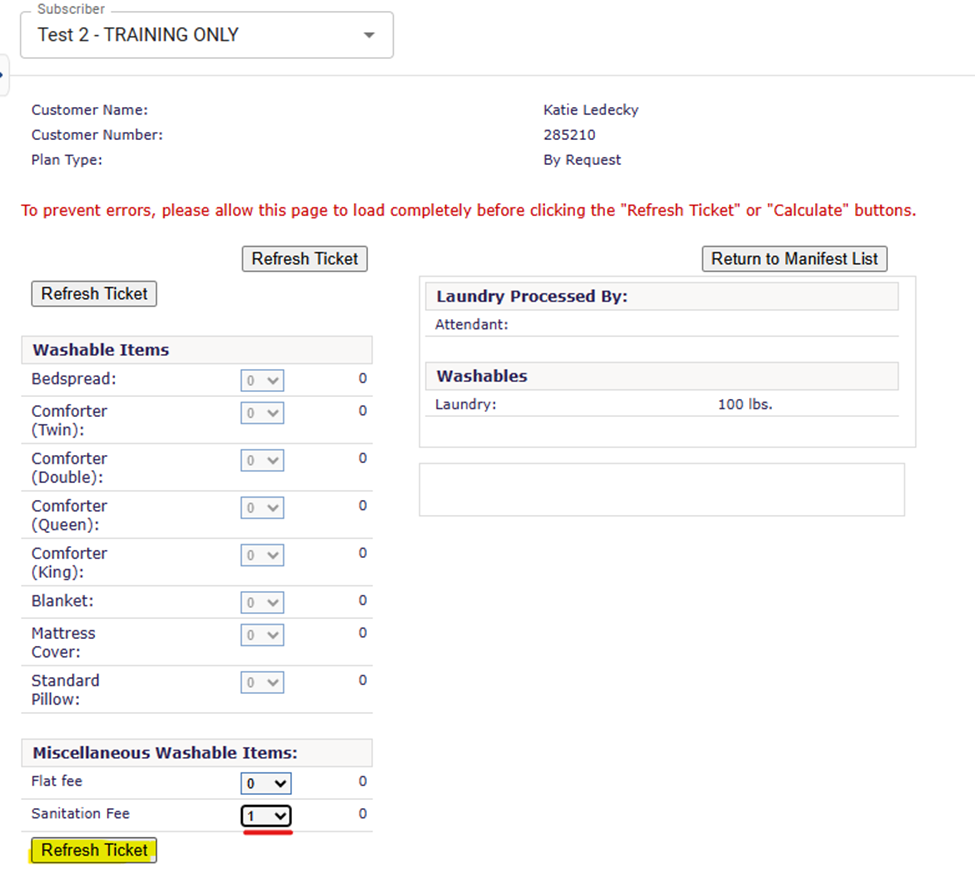Viewport: 975px width, 877px height.
Task: Open the Comforter (Queen) quantity dropdown
Action: [x=262, y=507]
